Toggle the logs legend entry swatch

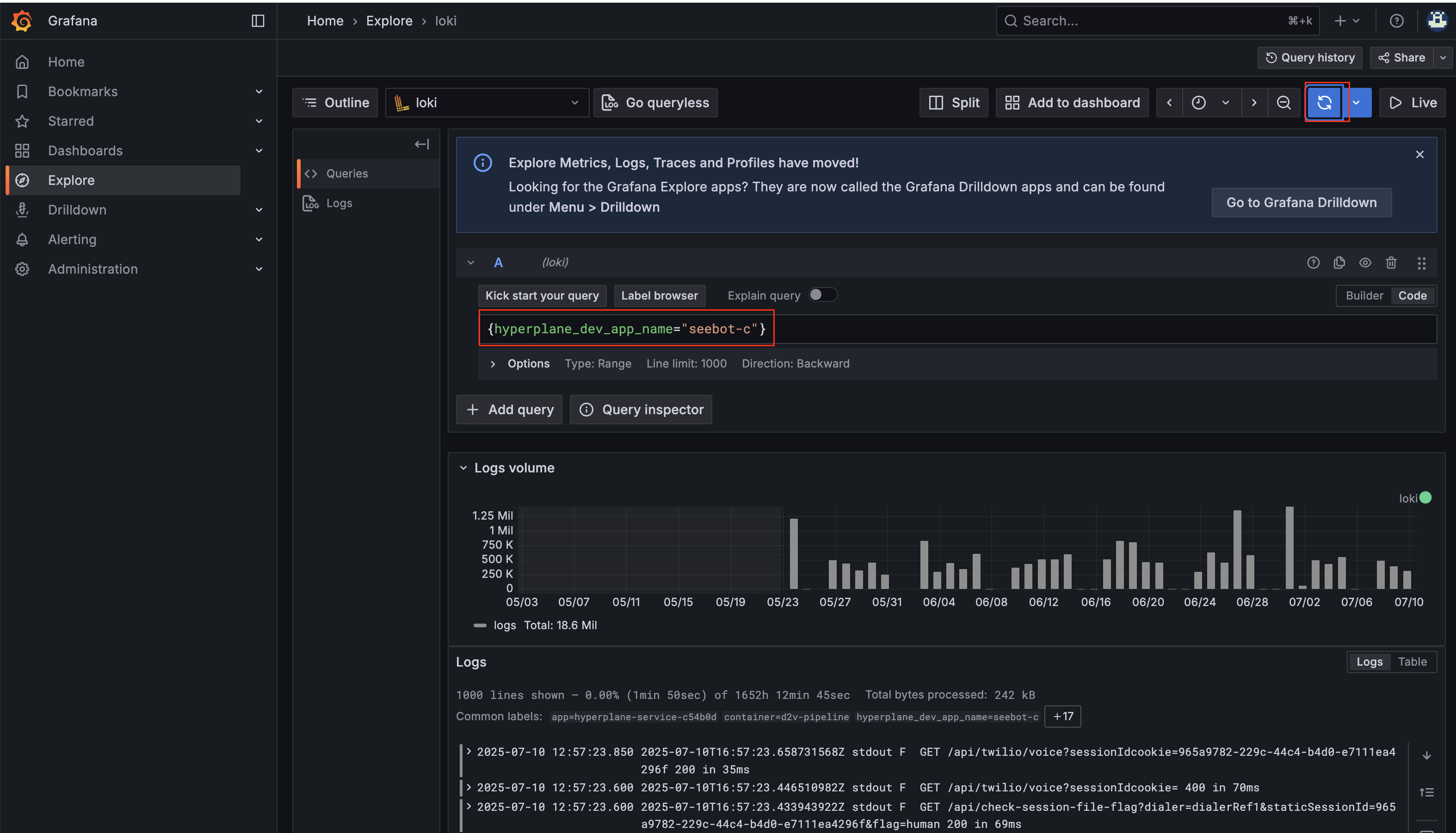(480, 625)
